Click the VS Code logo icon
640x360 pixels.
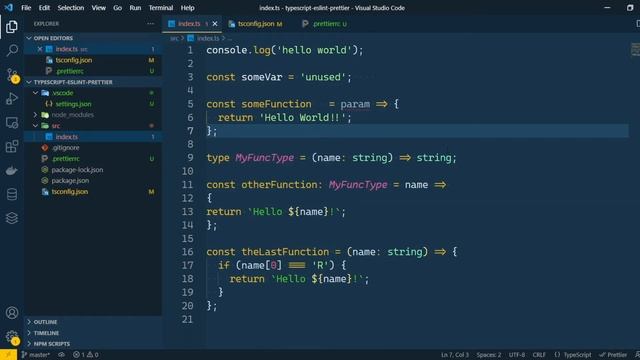[8, 7]
